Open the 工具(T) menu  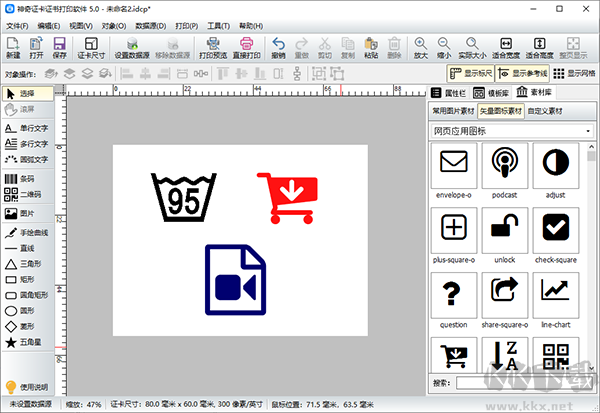tap(218, 26)
